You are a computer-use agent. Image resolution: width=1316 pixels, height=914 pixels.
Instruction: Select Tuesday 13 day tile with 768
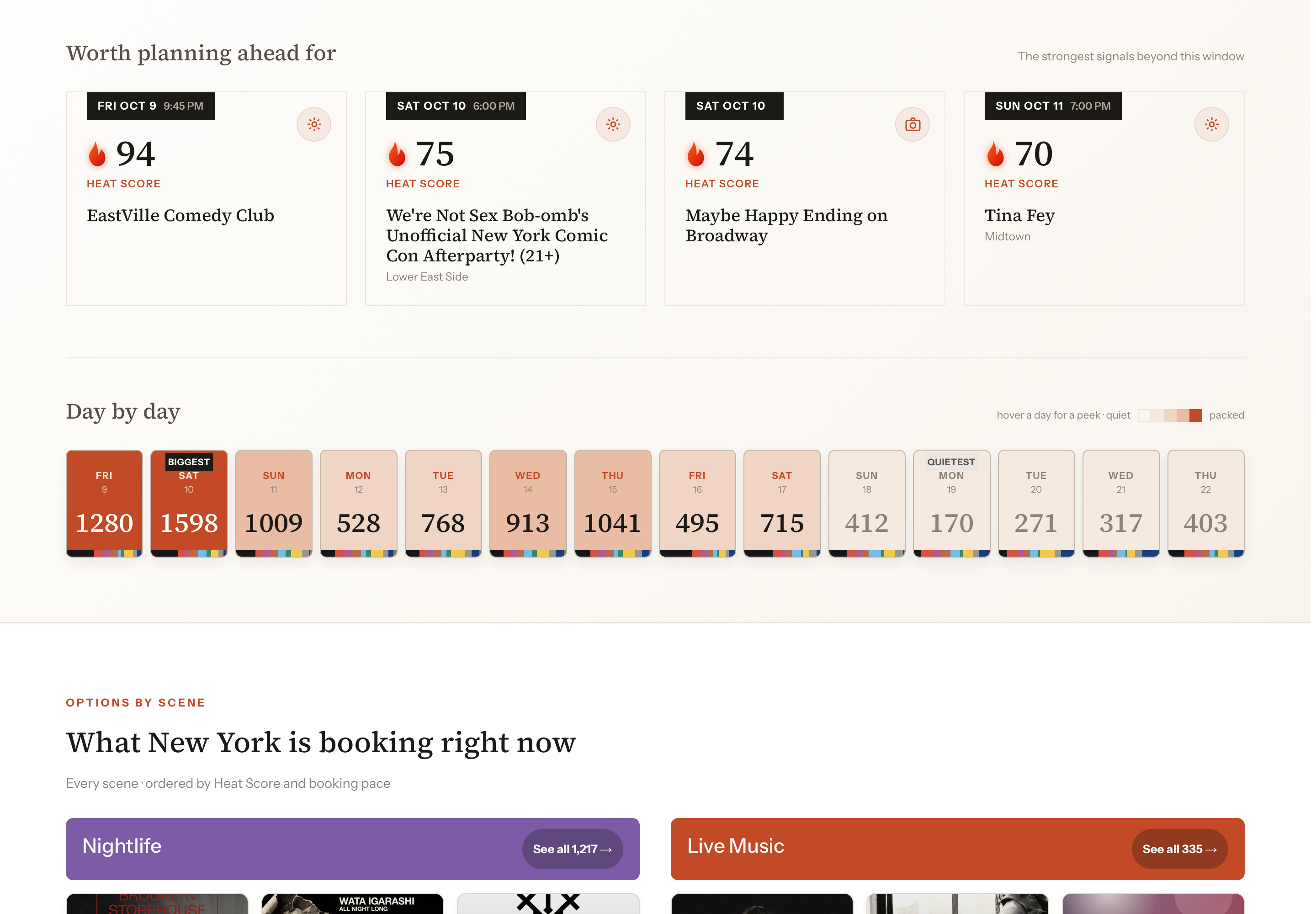(x=443, y=504)
